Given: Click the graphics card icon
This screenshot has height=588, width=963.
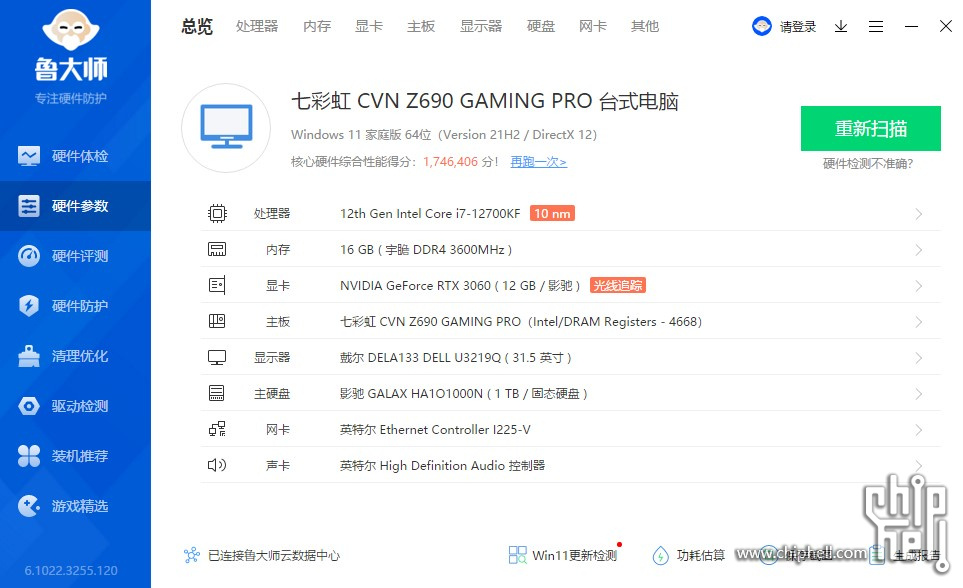Looking at the screenshot, I should [217, 285].
